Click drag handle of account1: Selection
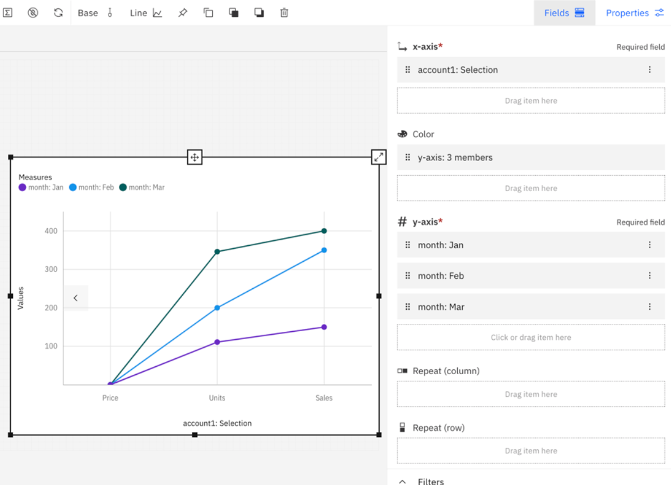 pyautogui.click(x=408, y=69)
